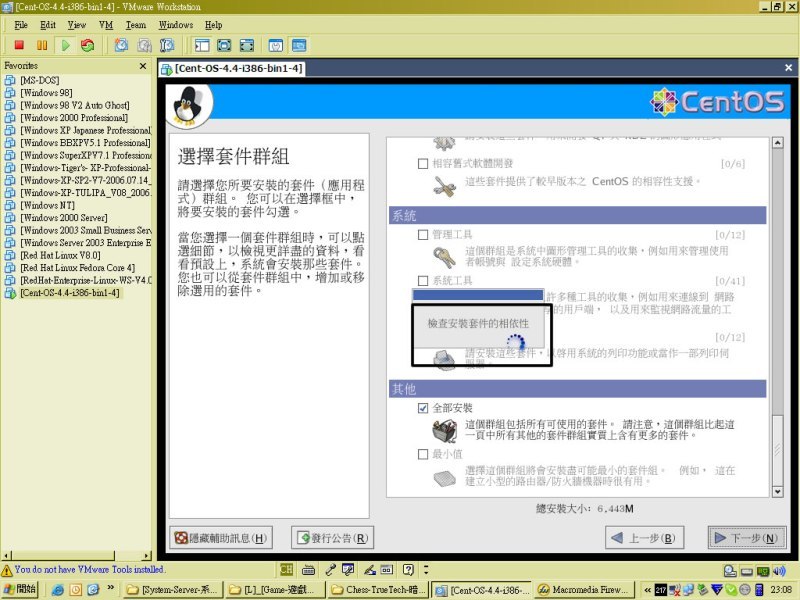The width and height of the screenshot is (800, 600).
Task: Click the keyboard icon in IME bar
Action: (x=308, y=570)
